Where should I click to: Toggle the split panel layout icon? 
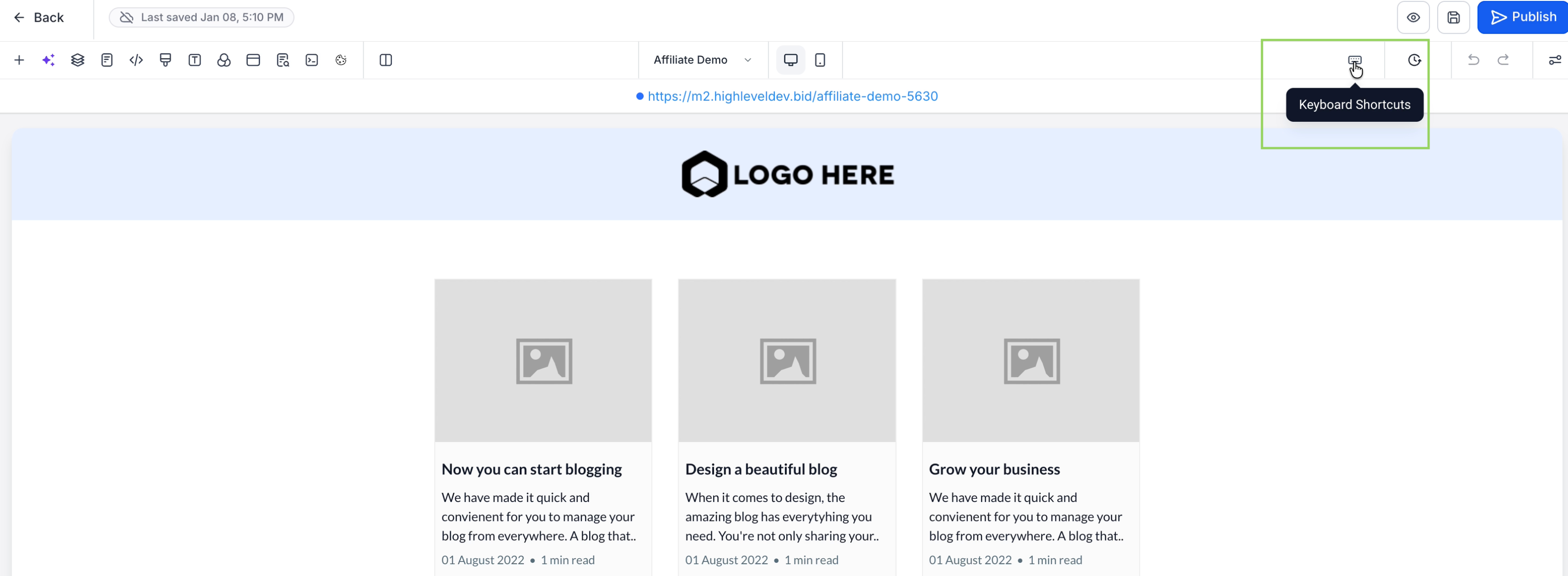[385, 60]
